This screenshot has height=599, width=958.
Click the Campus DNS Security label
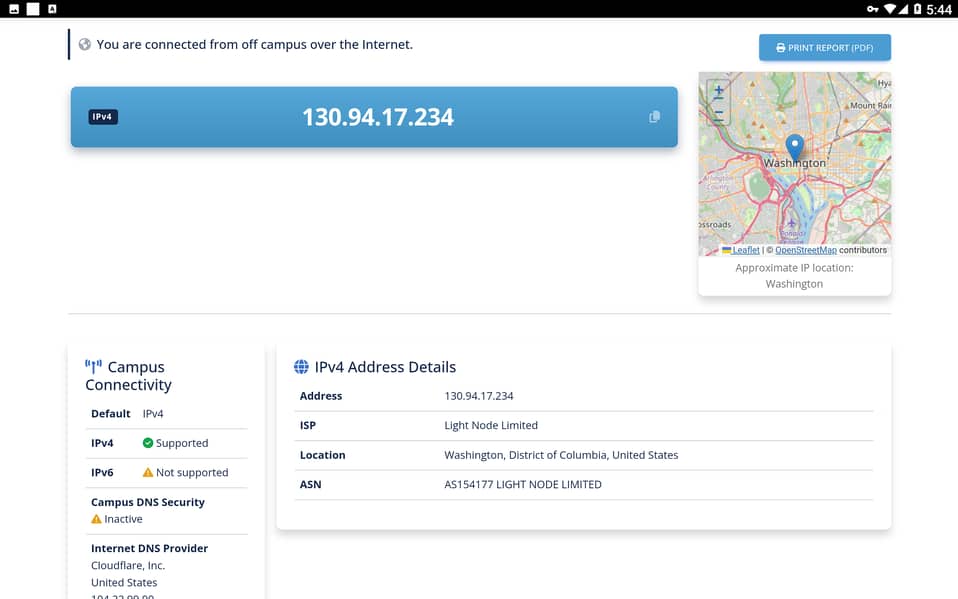148,502
